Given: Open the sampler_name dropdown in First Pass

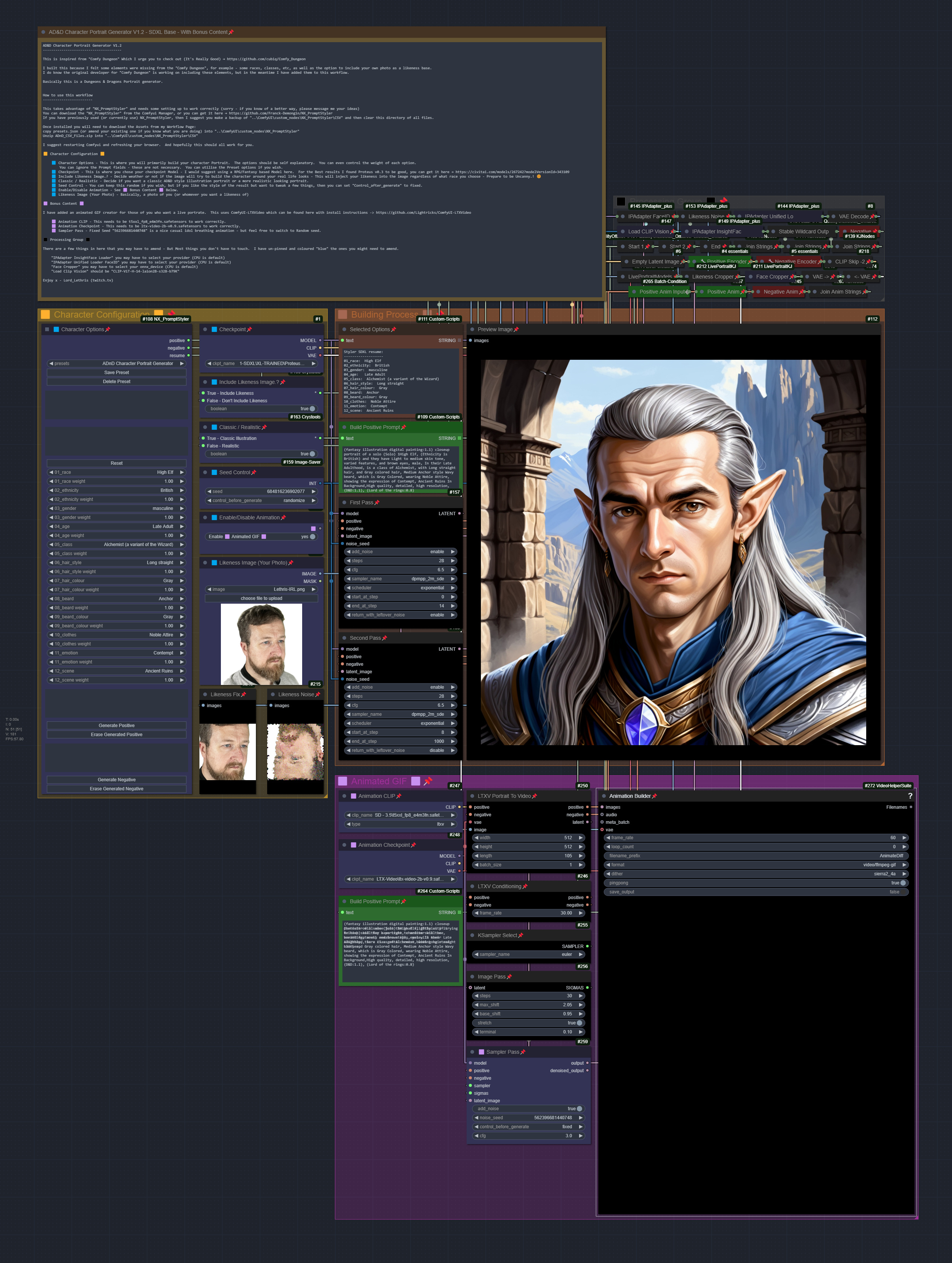Looking at the screenshot, I should (400, 578).
